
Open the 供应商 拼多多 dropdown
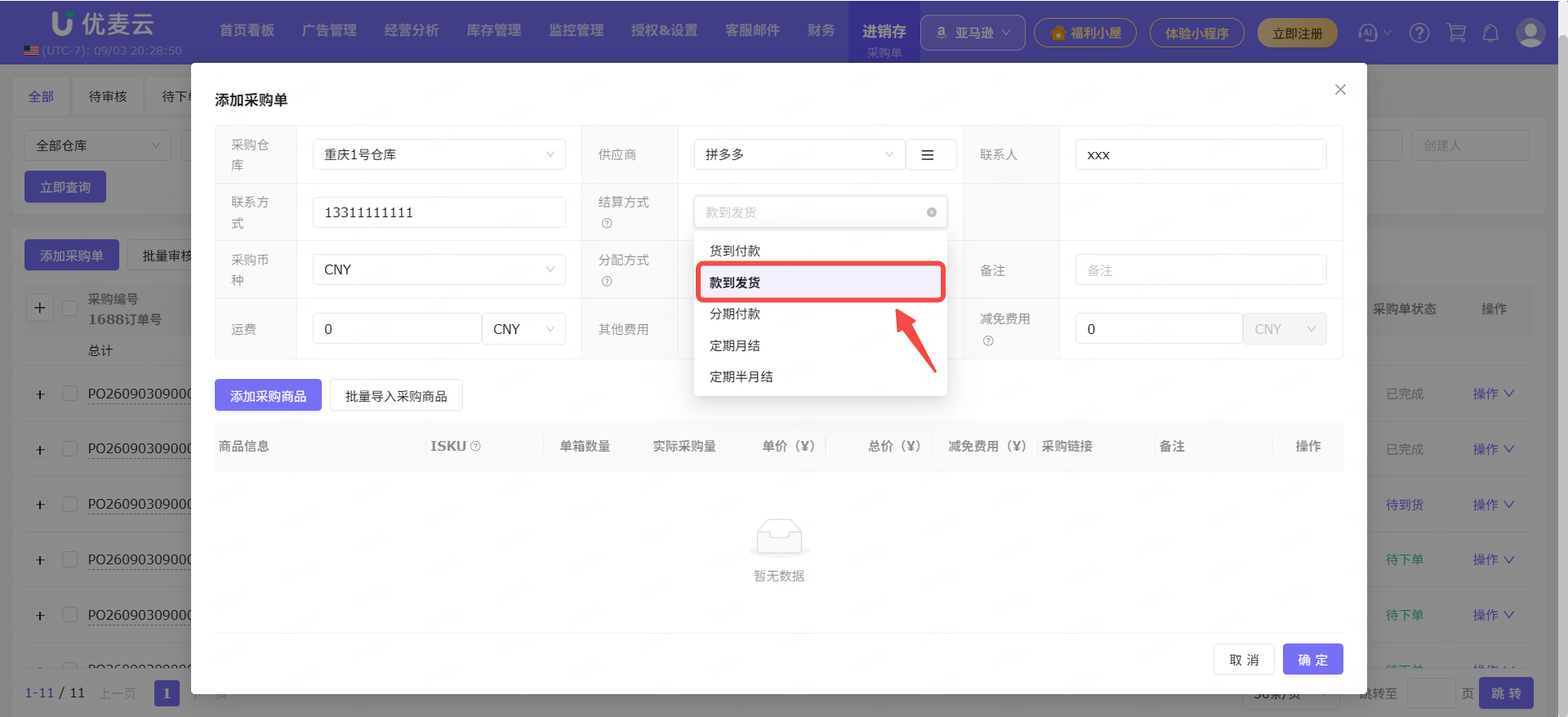point(800,154)
